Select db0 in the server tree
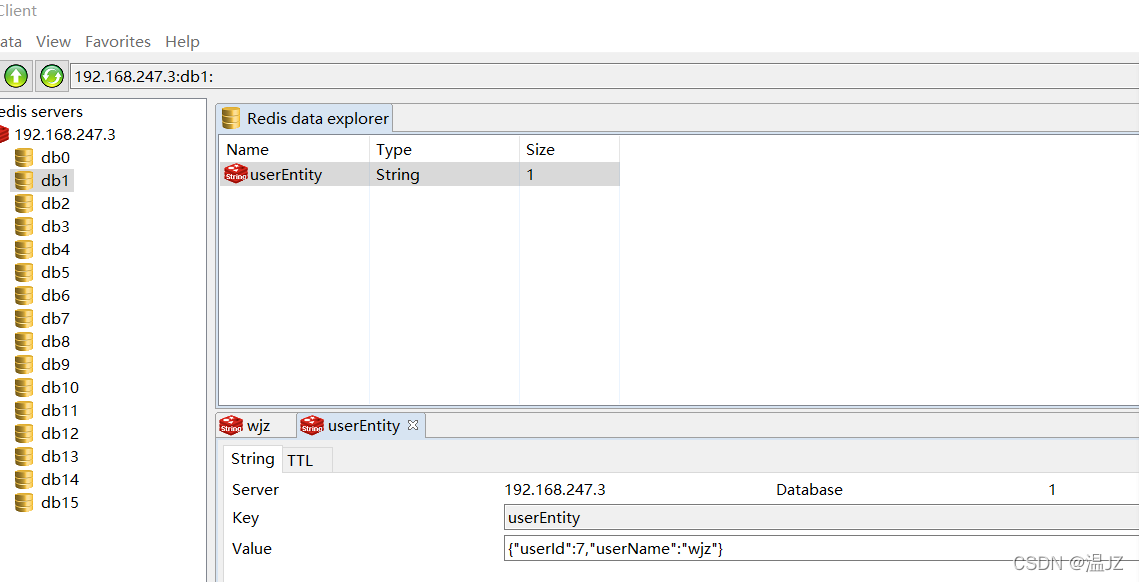Image resolution: width=1139 pixels, height=582 pixels. tap(55, 158)
